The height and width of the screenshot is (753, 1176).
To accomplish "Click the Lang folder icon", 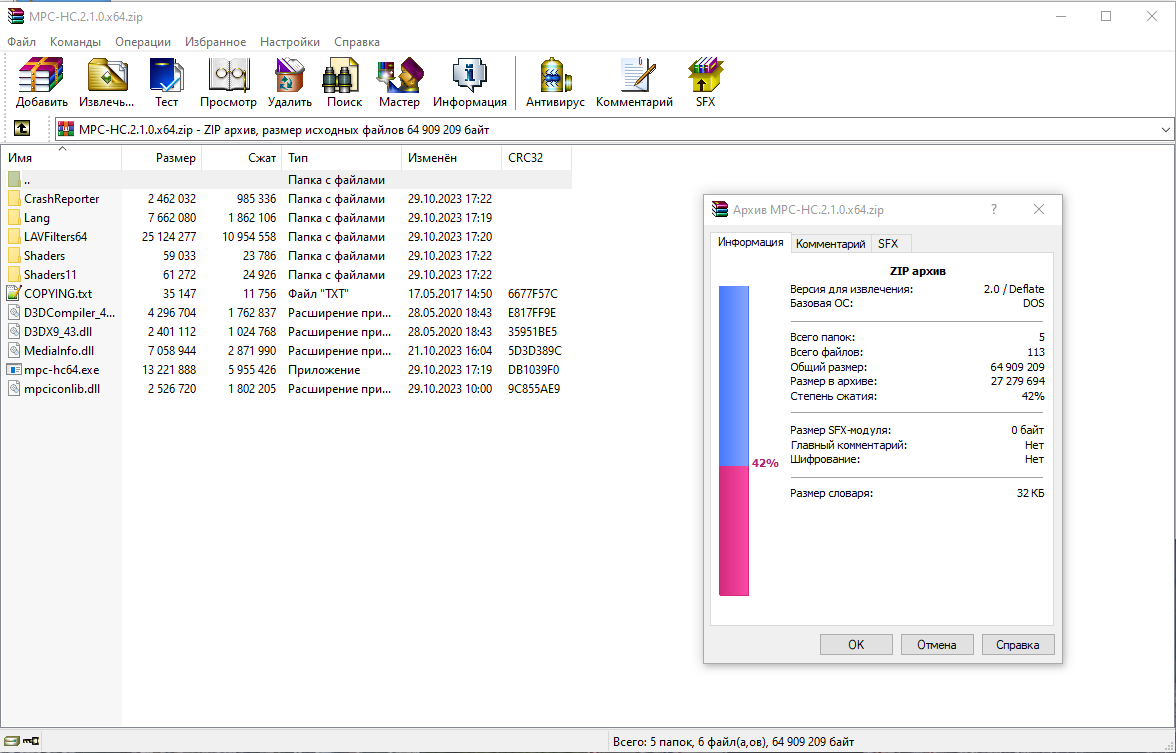I will point(14,218).
